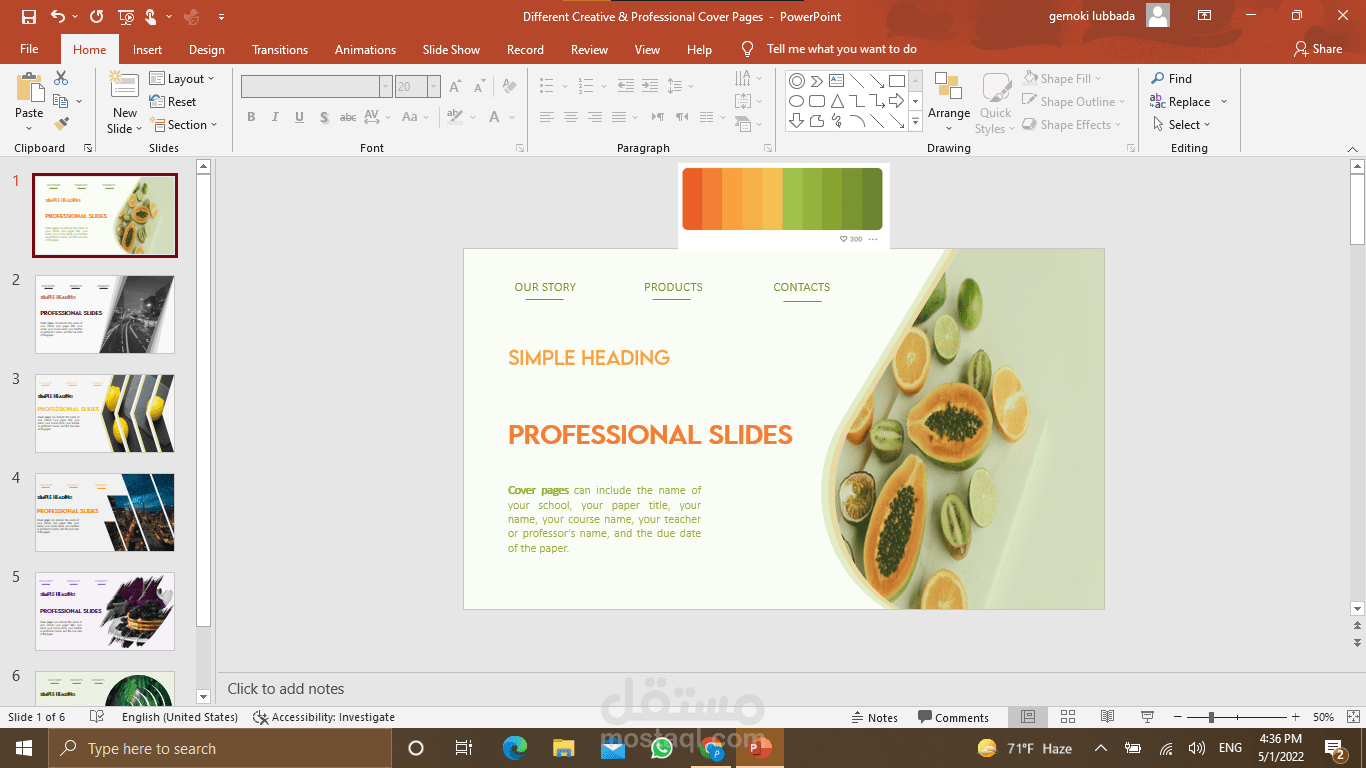Start Slide Show from status bar icon
The width and height of the screenshot is (1366, 768).
pyautogui.click(x=1147, y=717)
